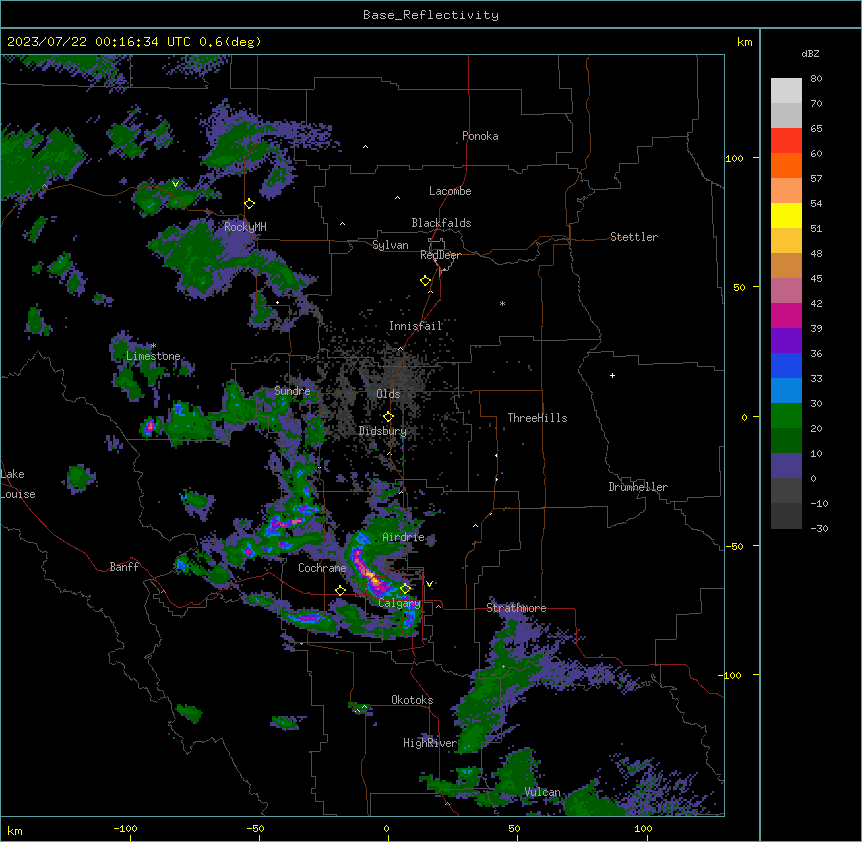This screenshot has height=842, width=862.
Task: Click the RockyMH label
Action: point(245,226)
